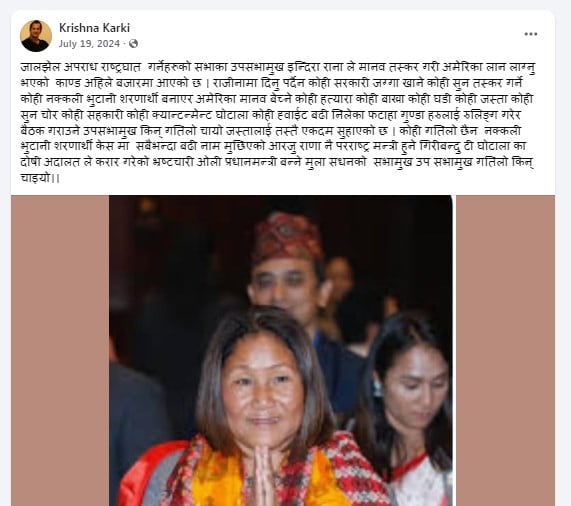Click the first line starting with जालझेल
This screenshot has width=571, height=506.
click(x=277, y=68)
